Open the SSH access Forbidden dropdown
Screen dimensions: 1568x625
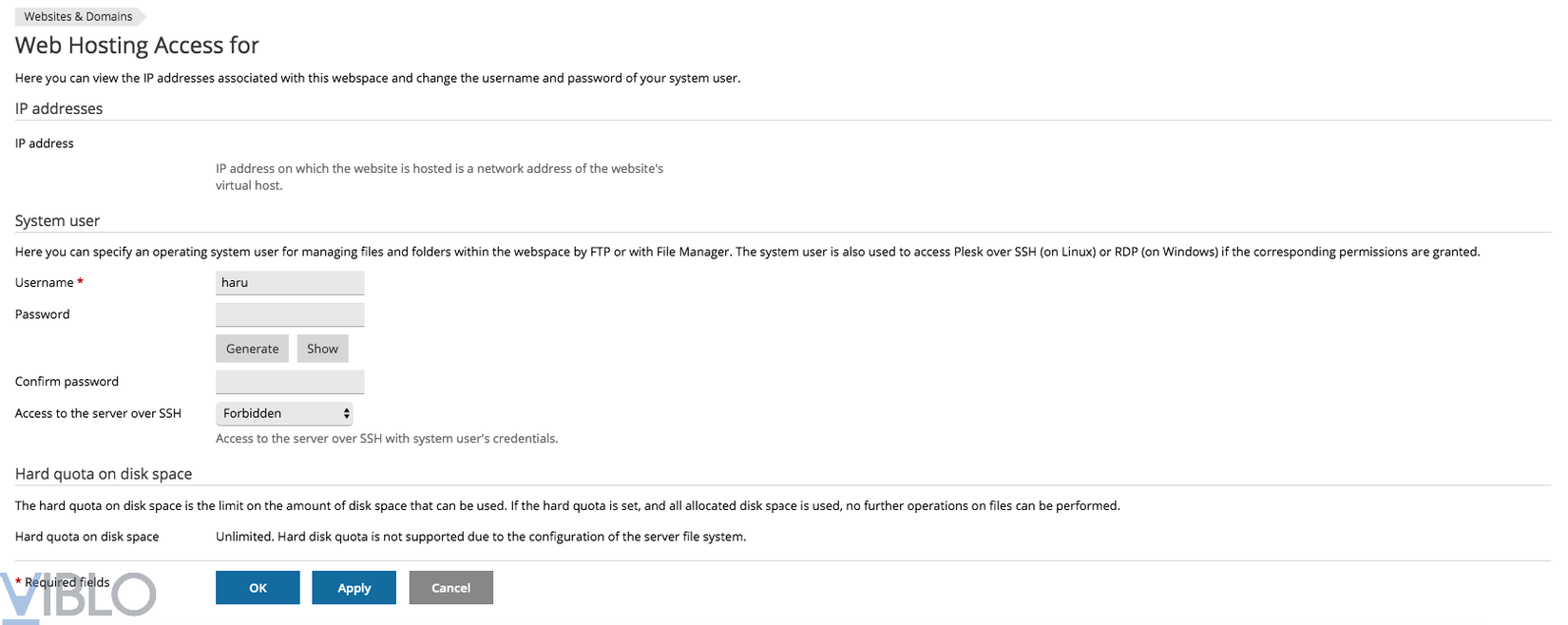285,413
